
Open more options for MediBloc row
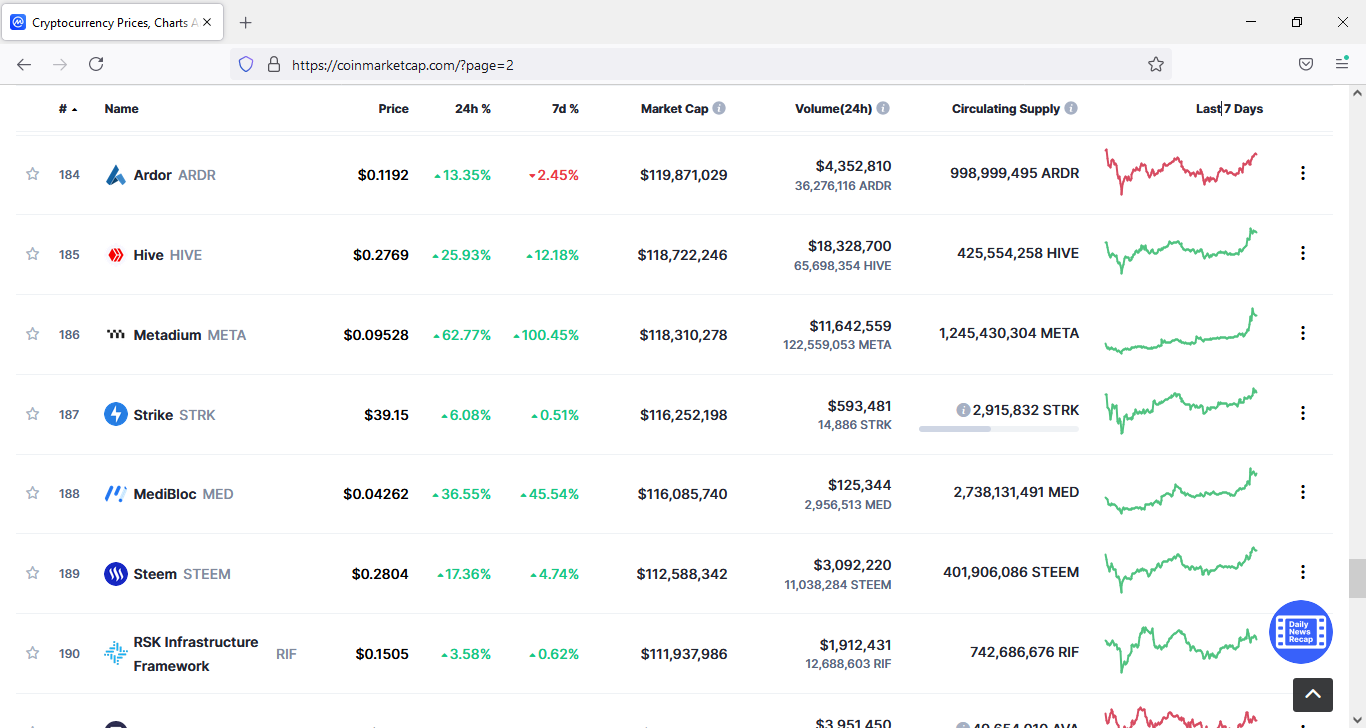coord(1302,492)
